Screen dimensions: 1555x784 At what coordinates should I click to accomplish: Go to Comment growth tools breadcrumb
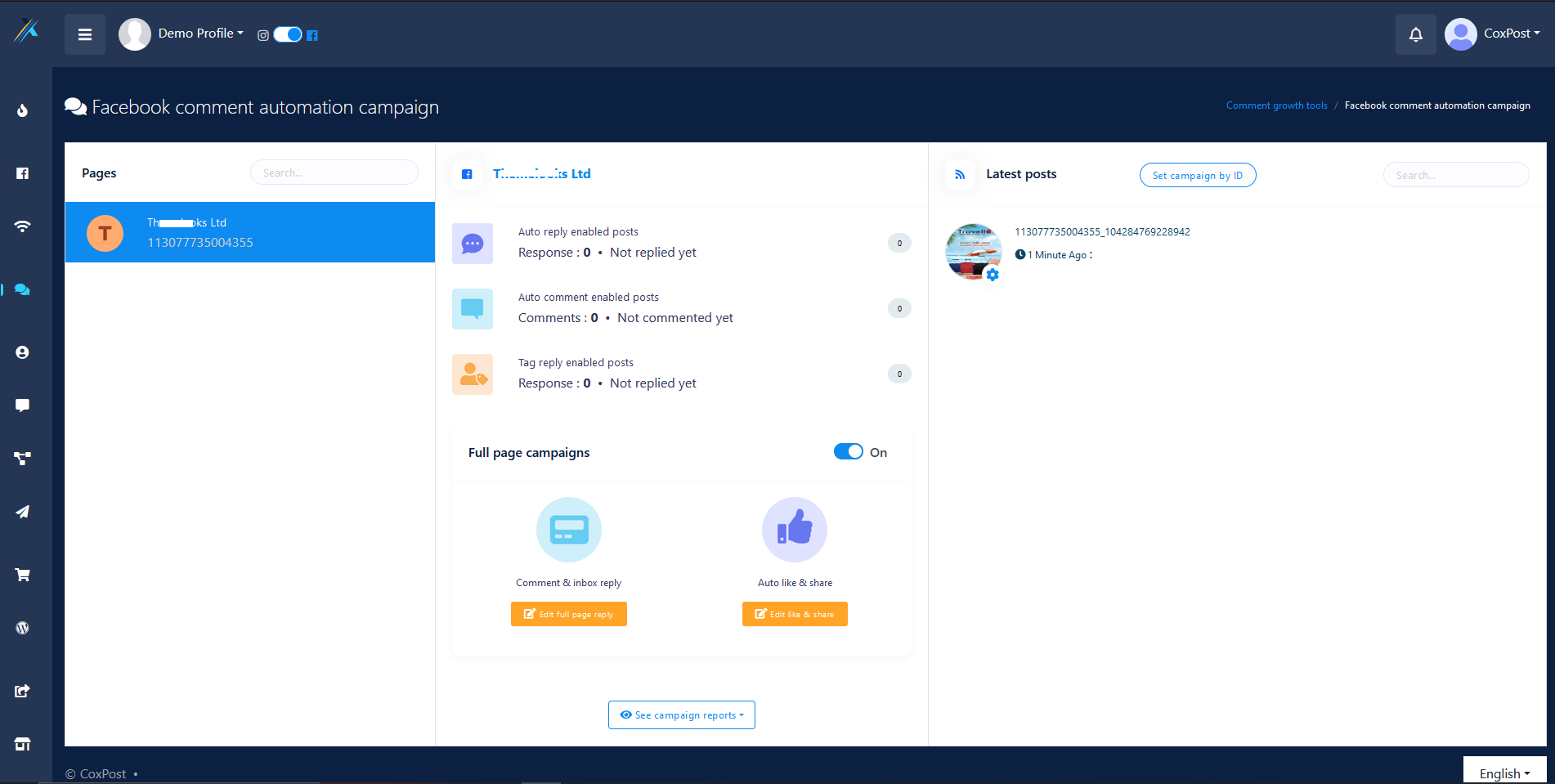[1276, 105]
